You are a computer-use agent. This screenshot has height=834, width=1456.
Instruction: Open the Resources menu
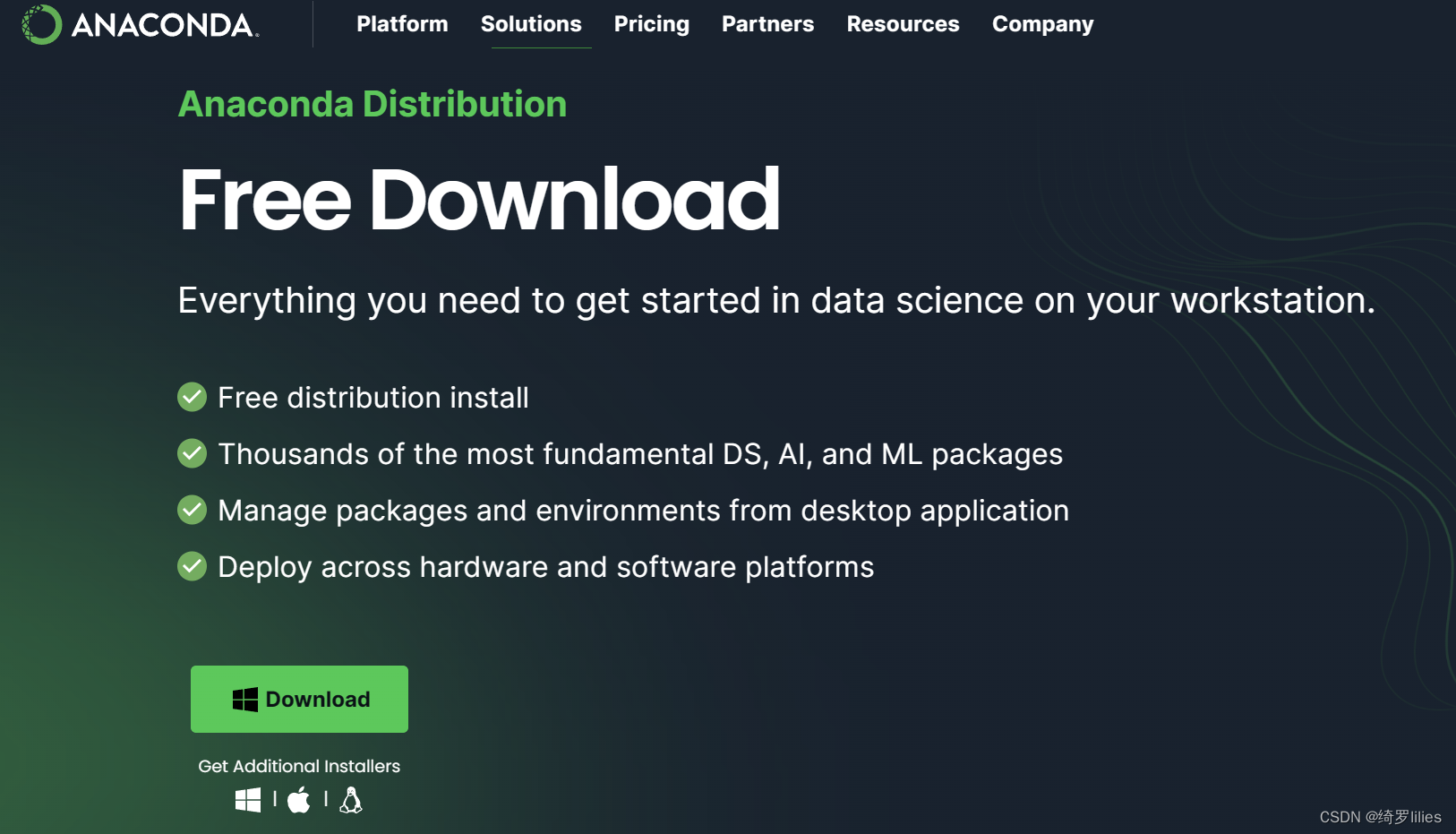pos(904,24)
